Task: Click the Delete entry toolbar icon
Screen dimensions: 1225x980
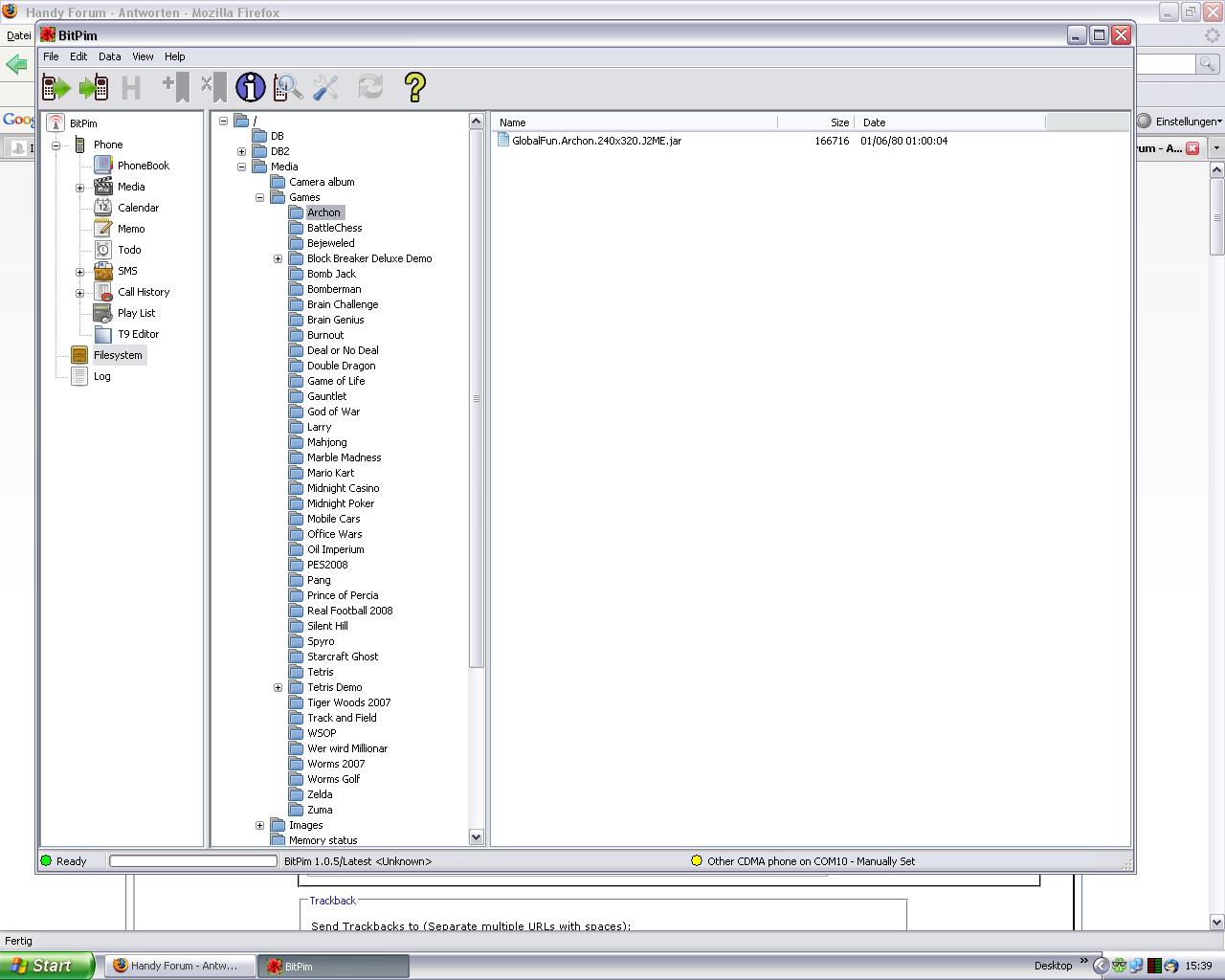Action: point(213,88)
